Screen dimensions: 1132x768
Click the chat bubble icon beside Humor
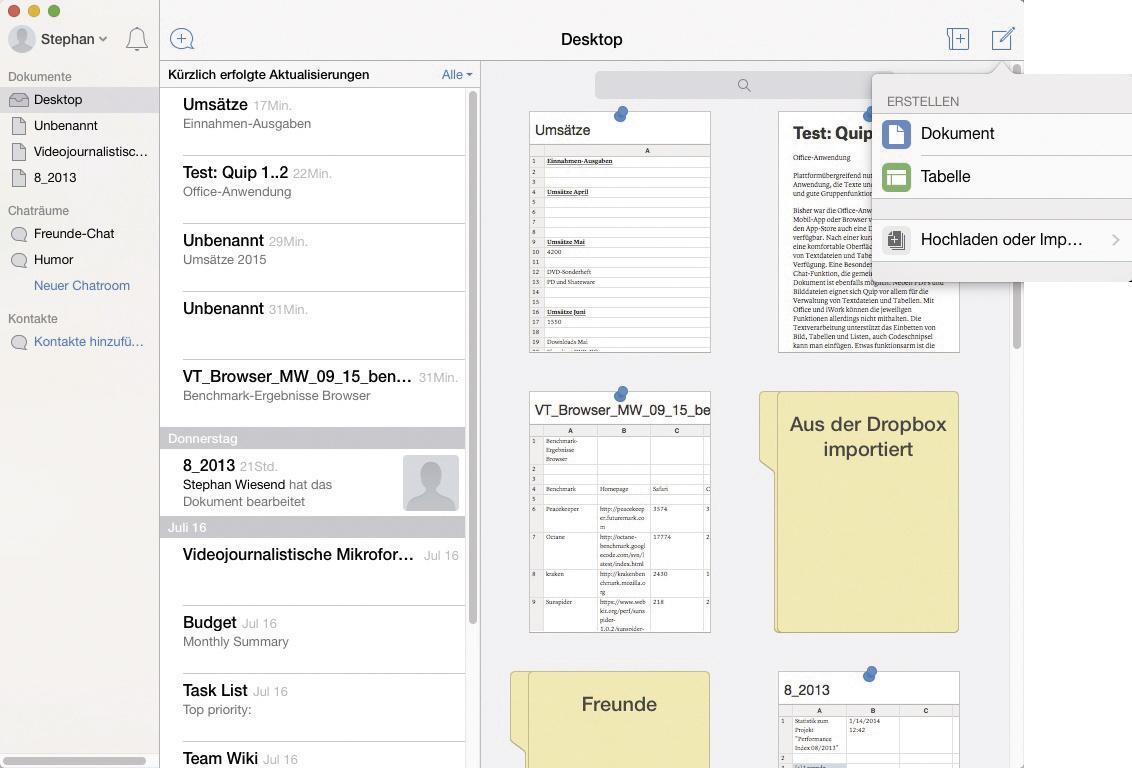point(21,259)
